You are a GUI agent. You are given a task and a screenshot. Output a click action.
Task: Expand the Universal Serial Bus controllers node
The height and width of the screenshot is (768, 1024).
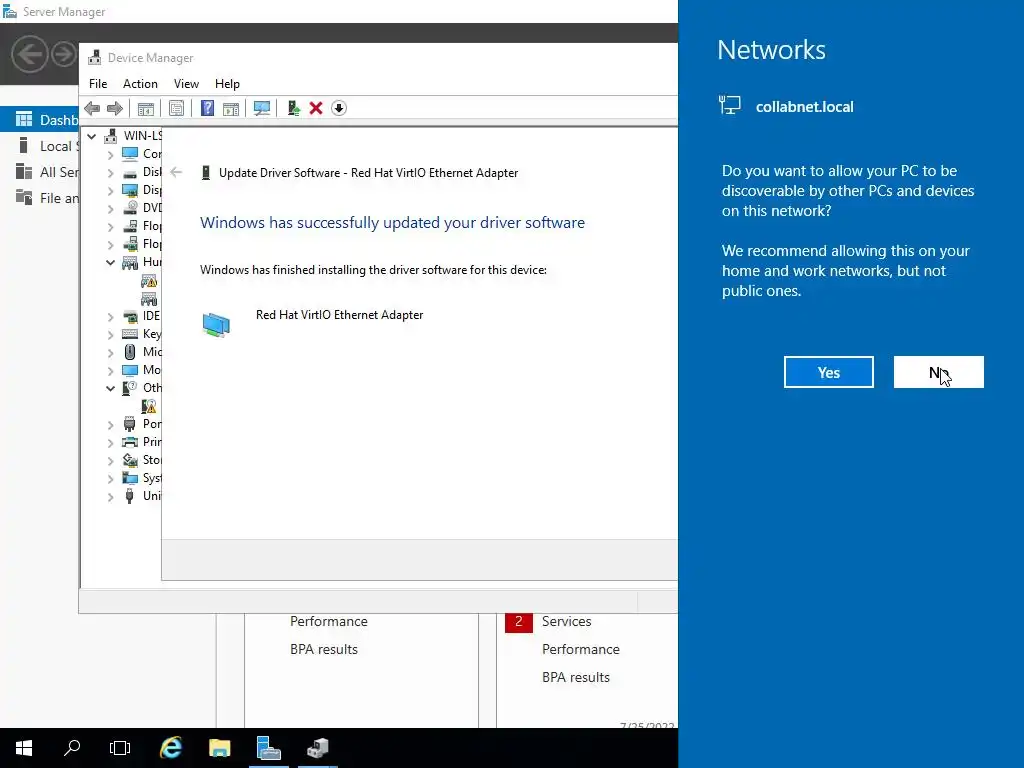110,496
